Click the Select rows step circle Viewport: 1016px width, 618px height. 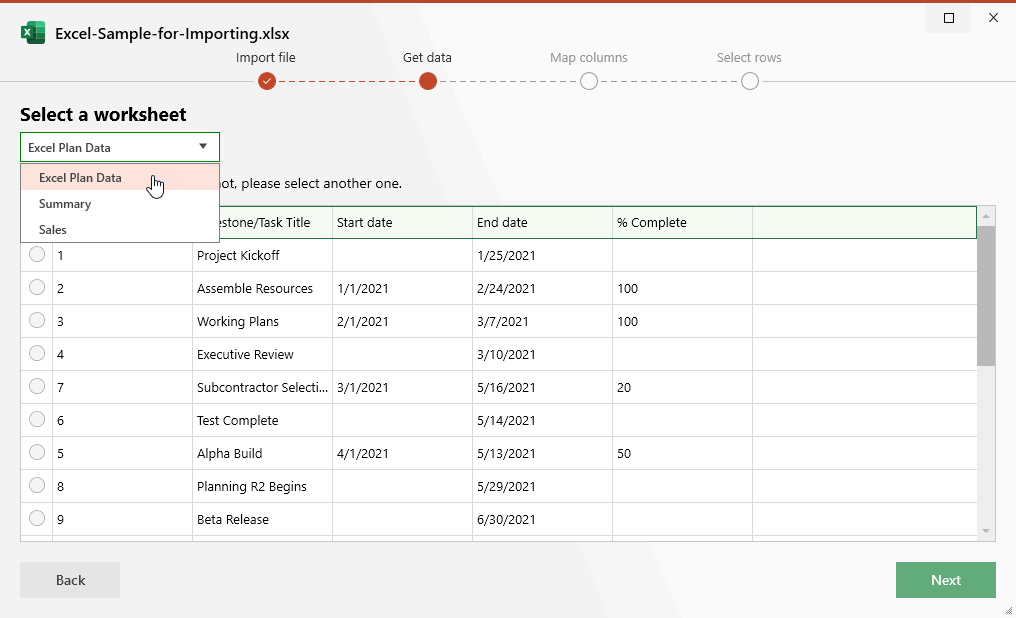pyautogui.click(x=749, y=81)
